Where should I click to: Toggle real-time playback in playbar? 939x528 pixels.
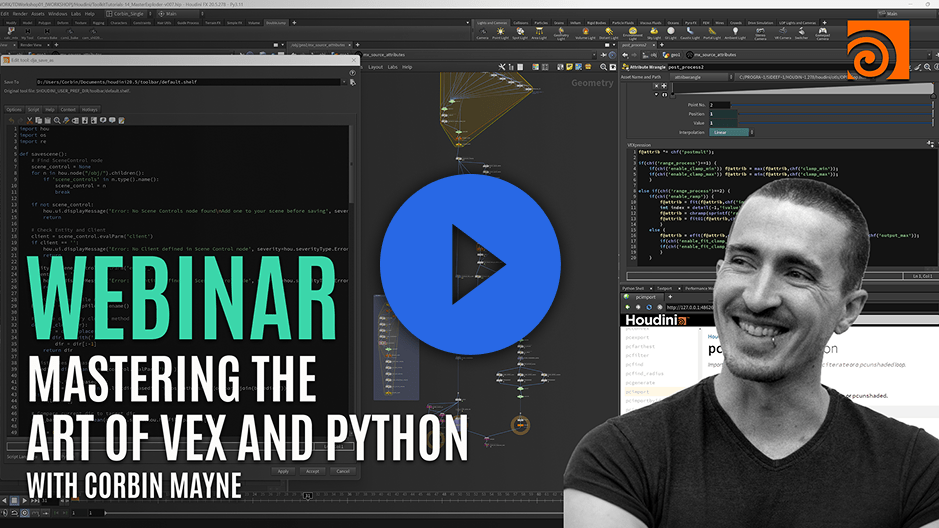click(25, 513)
